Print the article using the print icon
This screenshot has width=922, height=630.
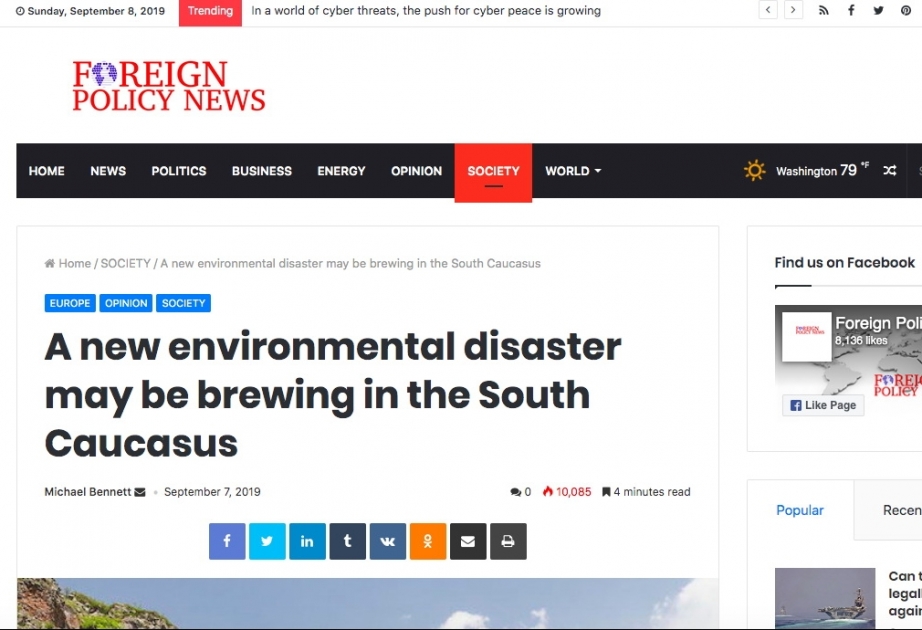[x=508, y=541]
